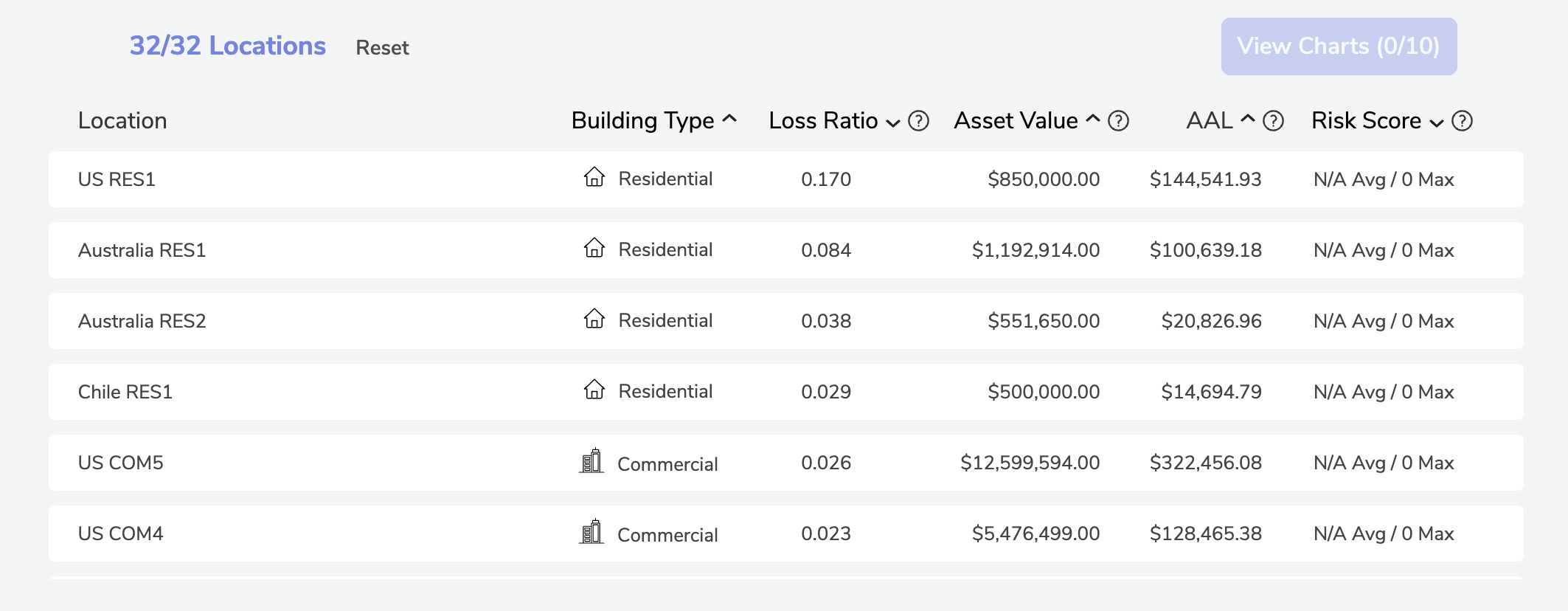
Task: Click Commercial label in US COM4 row
Action: (x=667, y=535)
